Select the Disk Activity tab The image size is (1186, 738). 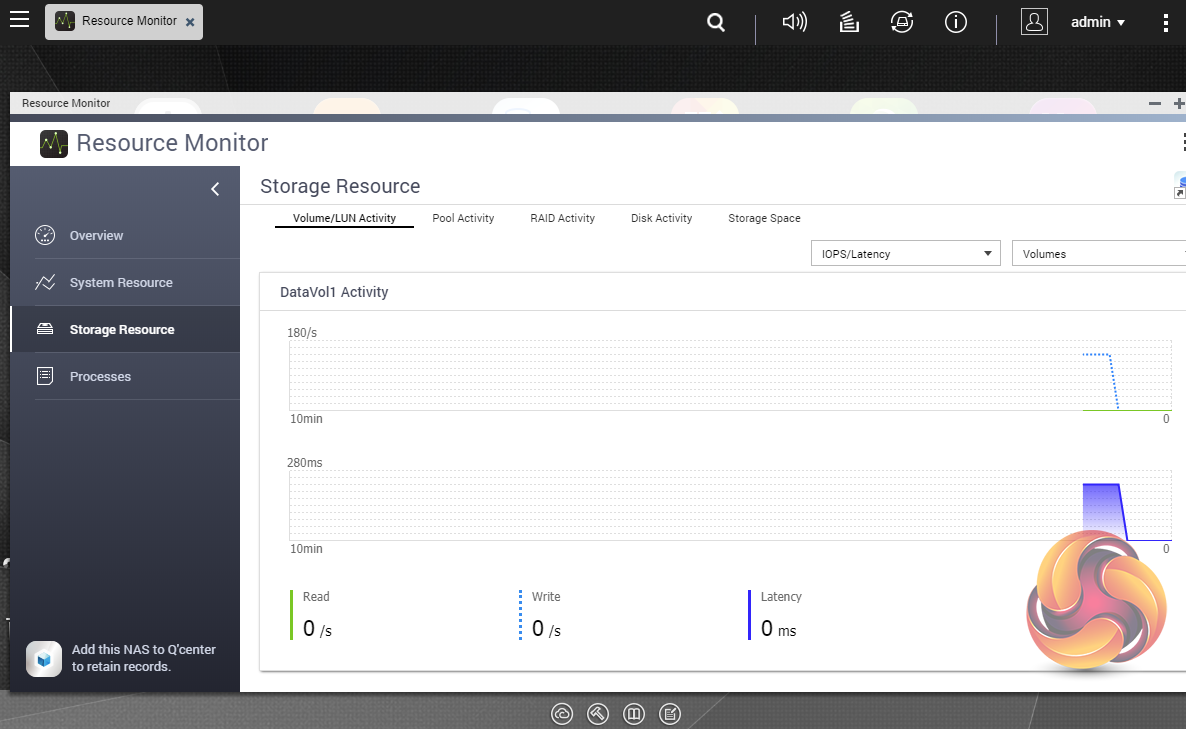[661, 218]
